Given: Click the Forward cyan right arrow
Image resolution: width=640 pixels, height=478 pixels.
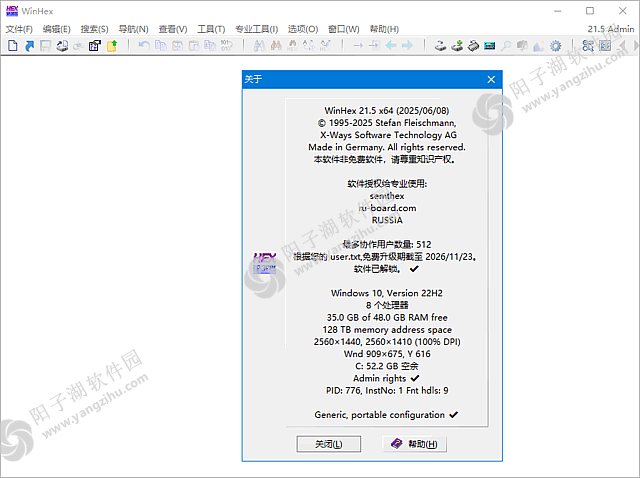Looking at the screenshot, I should (407, 45).
